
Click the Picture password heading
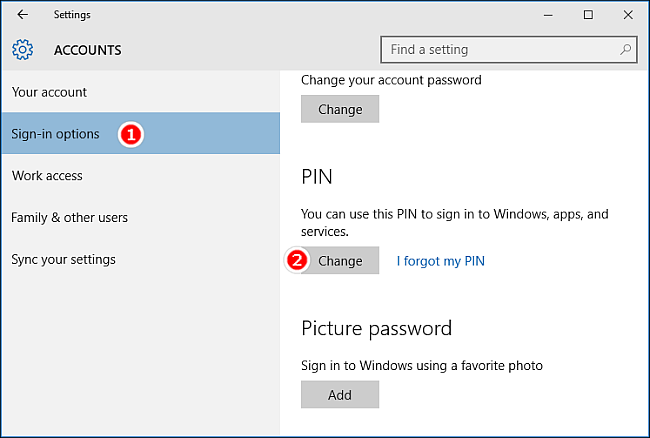pyautogui.click(x=376, y=329)
